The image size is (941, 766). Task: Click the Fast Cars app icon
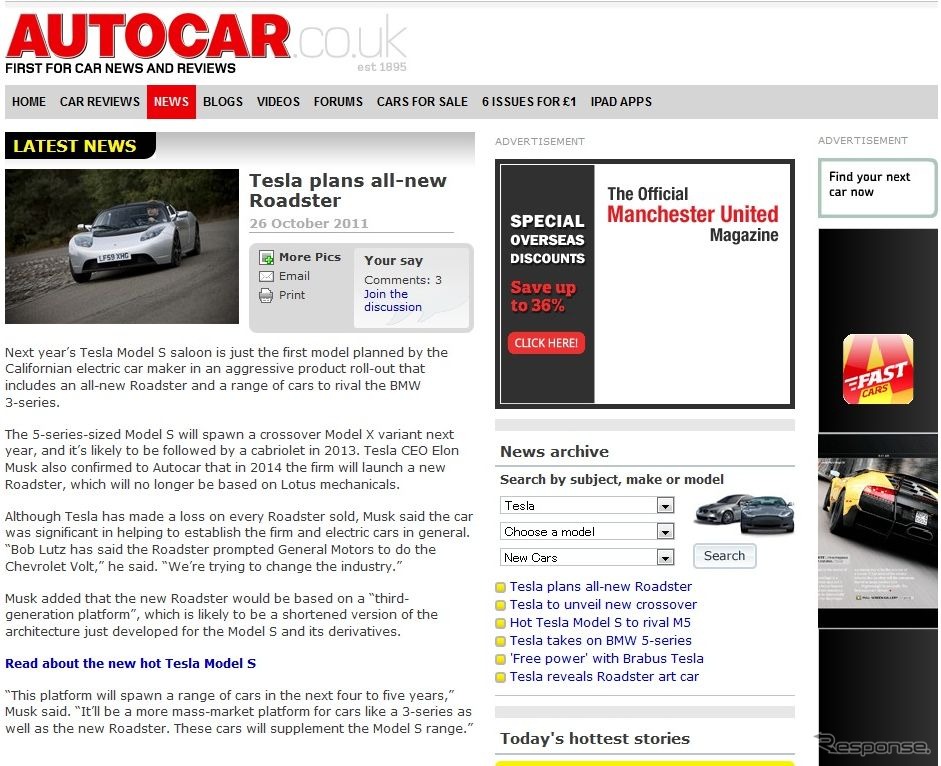point(877,369)
